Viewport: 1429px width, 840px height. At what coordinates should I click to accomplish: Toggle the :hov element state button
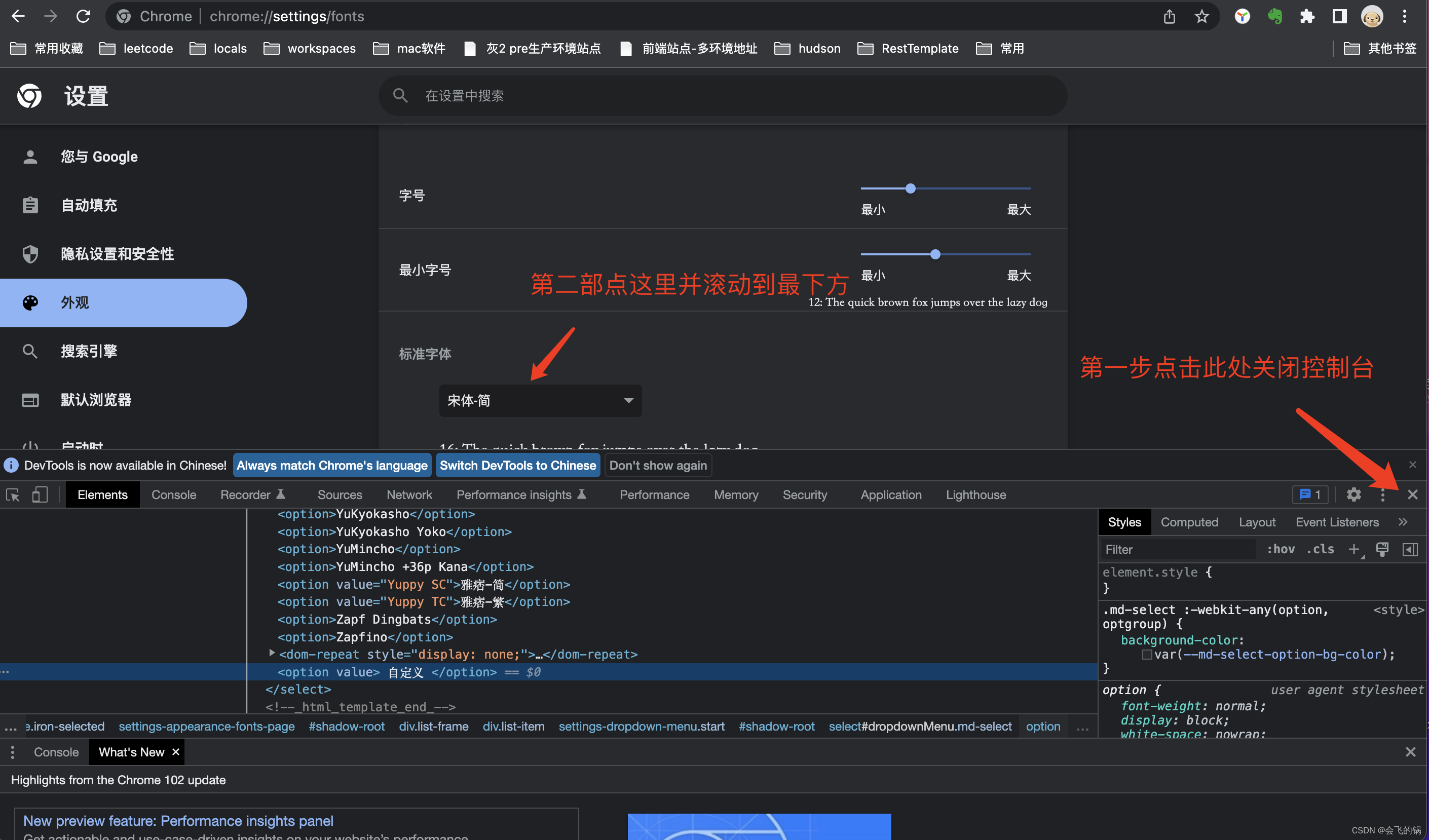[1281, 549]
